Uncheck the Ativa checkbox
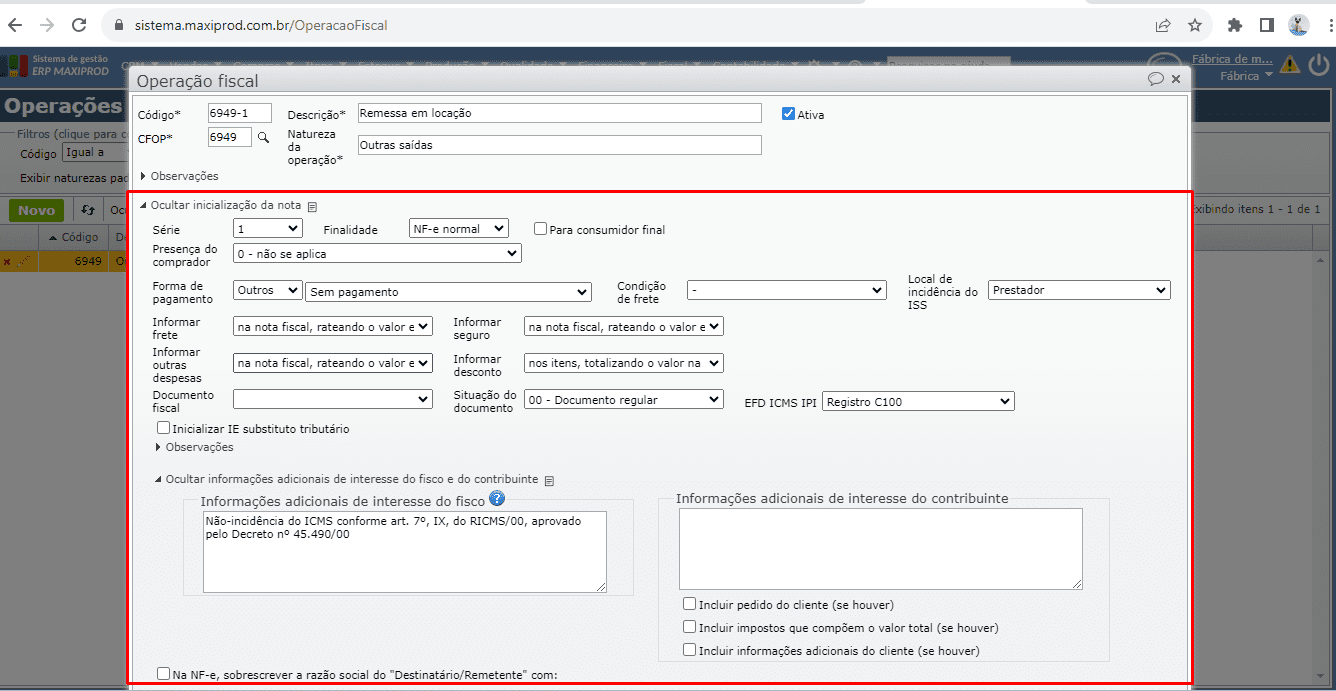This screenshot has width=1336, height=691. 789,114
